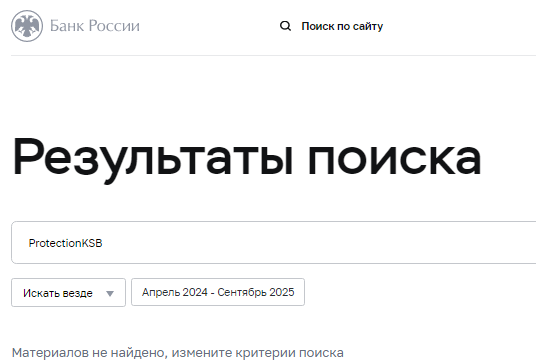Go to homepage via the round logo
Image resolution: width=536 pixels, height=364 pixels.
pyautogui.click(x=27, y=26)
